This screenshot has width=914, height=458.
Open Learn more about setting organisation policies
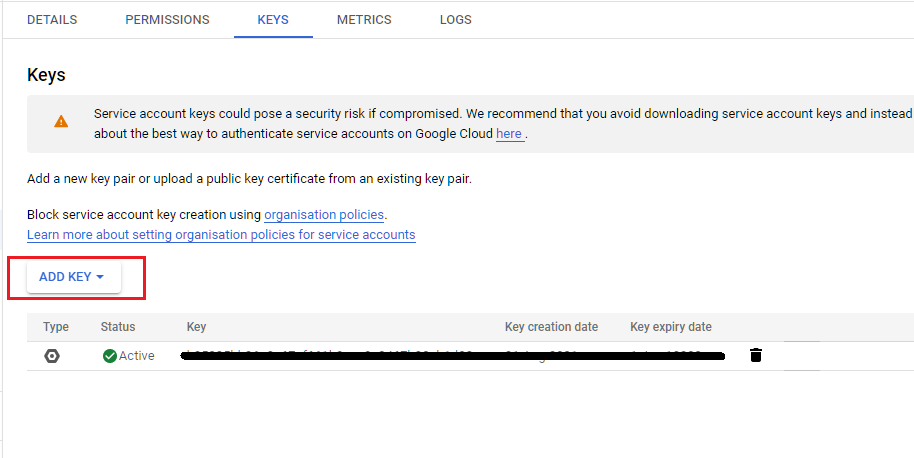pyautogui.click(x=221, y=235)
